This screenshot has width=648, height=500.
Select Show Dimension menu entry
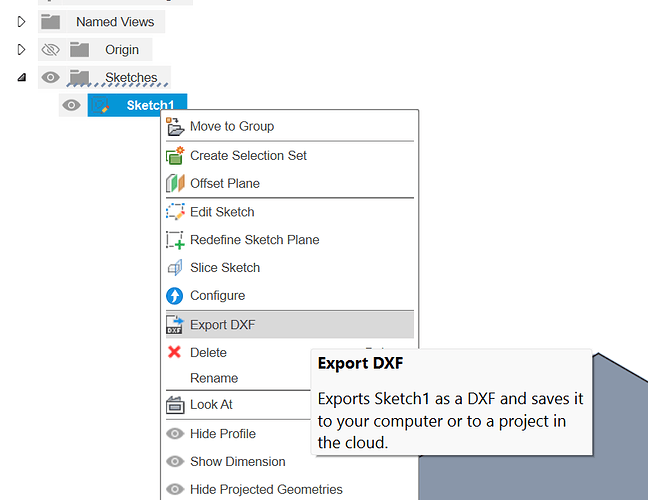click(237, 462)
